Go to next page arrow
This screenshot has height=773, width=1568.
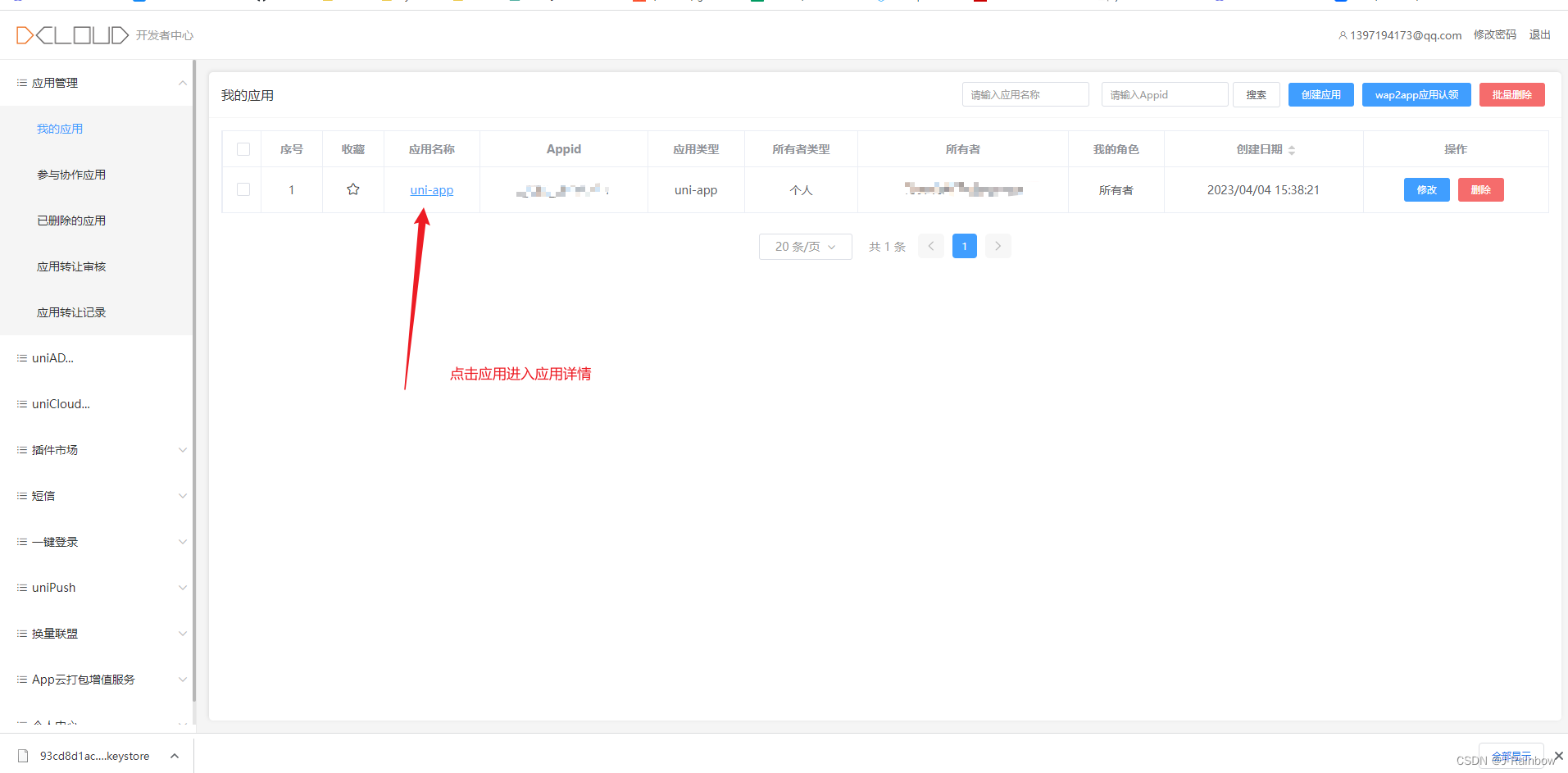click(998, 246)
